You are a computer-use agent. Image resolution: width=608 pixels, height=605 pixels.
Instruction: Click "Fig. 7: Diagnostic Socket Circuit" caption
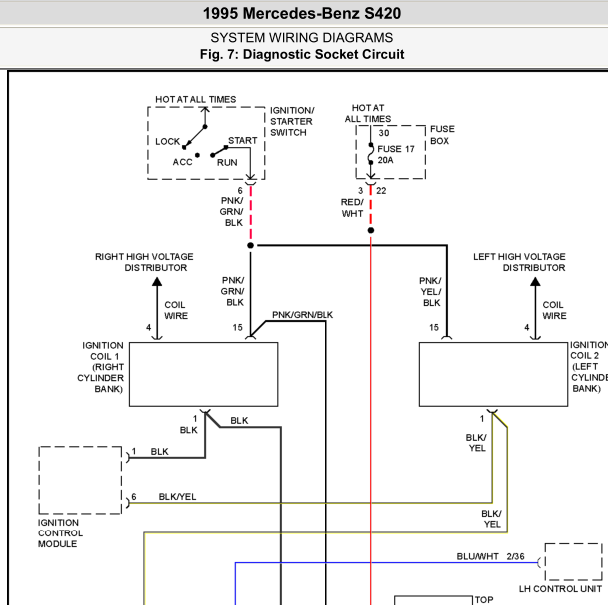tap(302, 54)
